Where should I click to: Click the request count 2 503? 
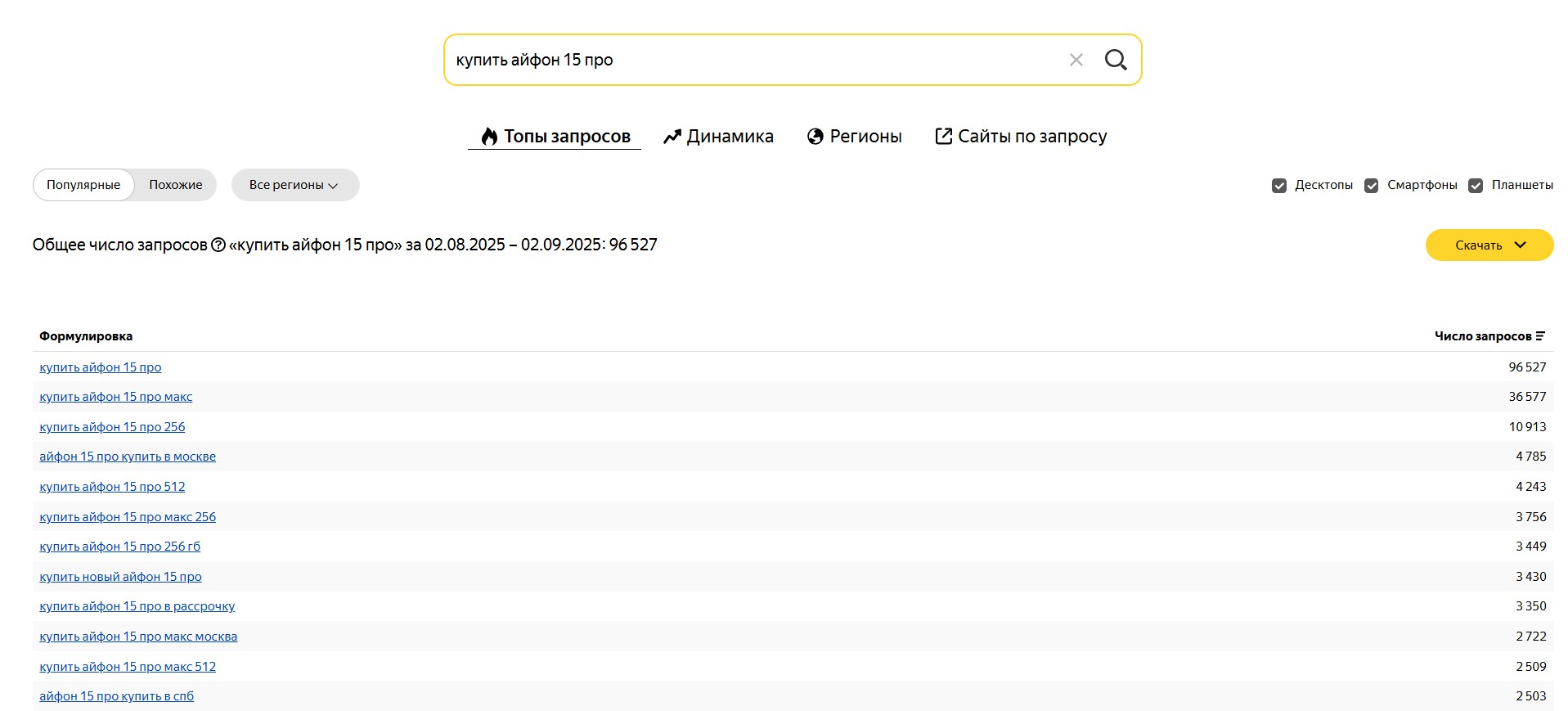coord(1530,696)
